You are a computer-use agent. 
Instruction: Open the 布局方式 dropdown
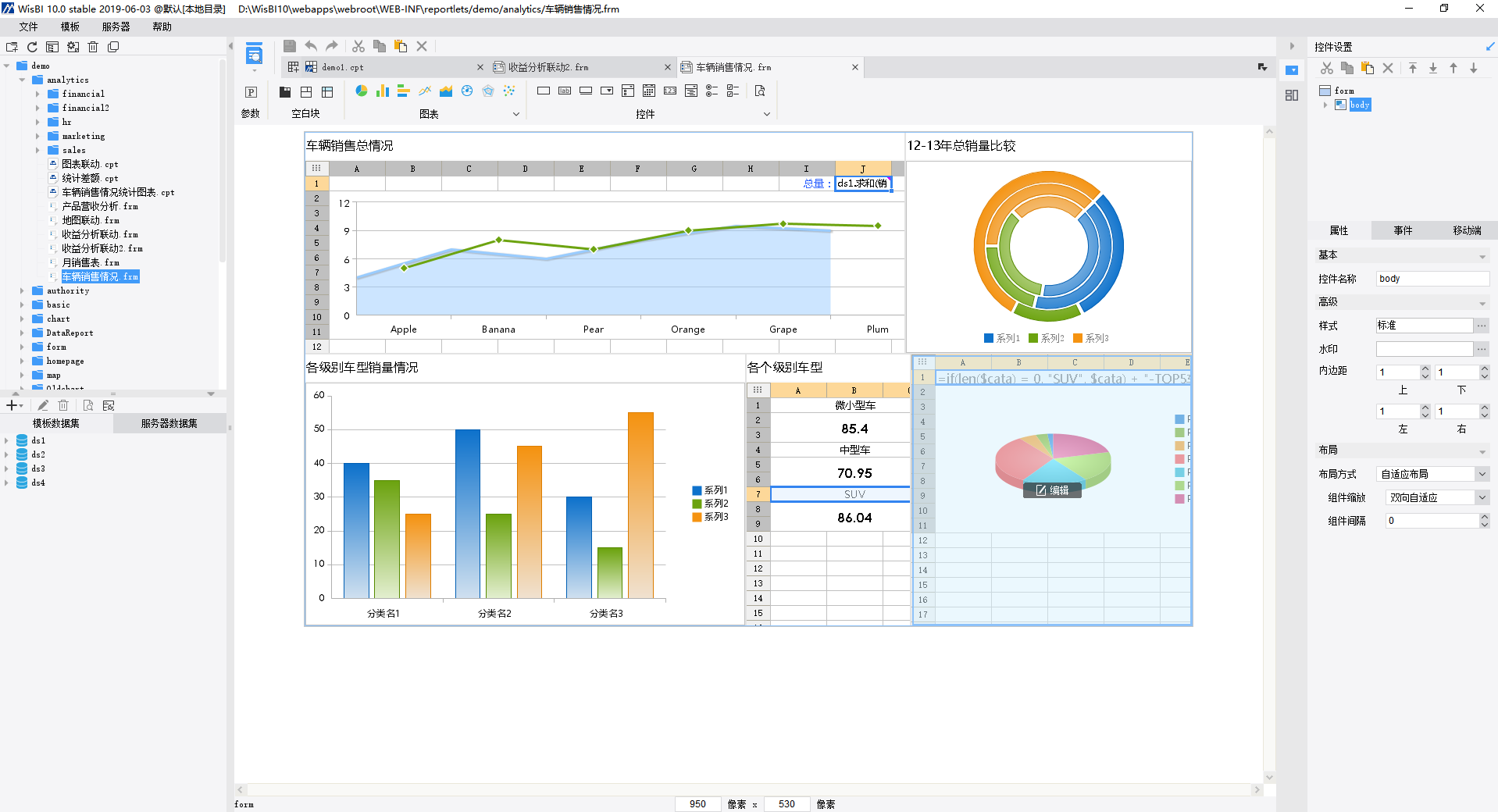point(1482,474)
